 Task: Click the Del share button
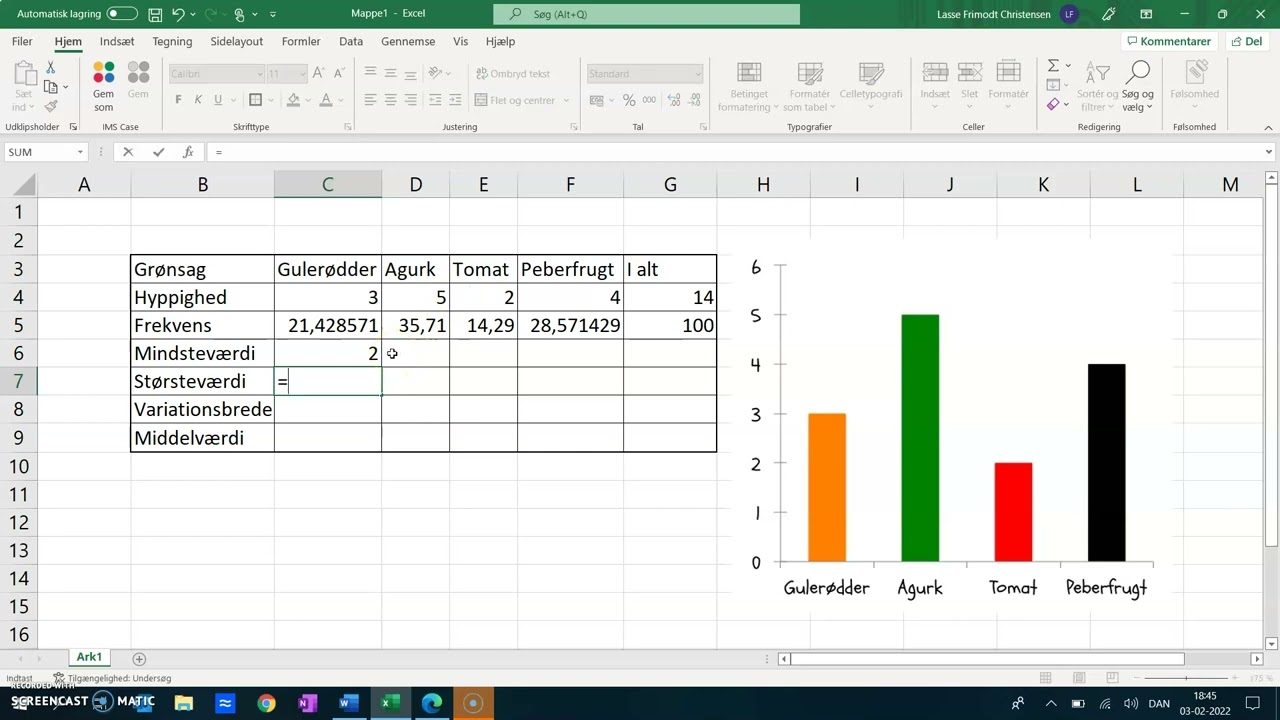tap(1246, 42)
